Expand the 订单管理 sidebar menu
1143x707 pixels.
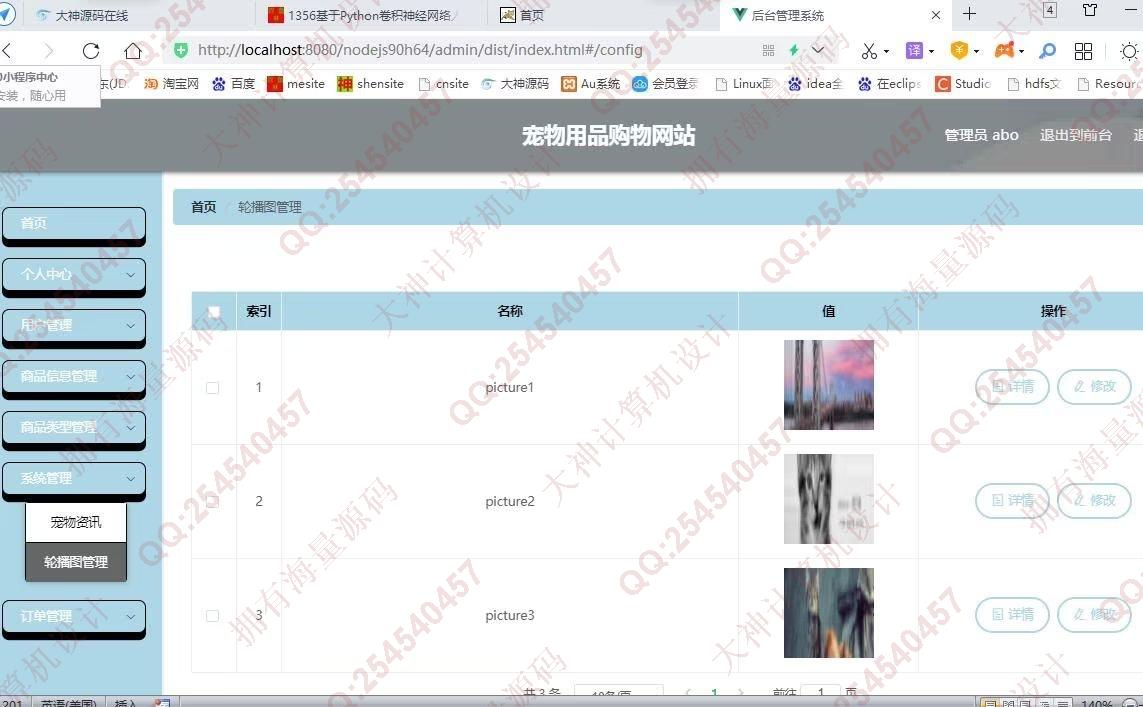click(x=74, y=617)
